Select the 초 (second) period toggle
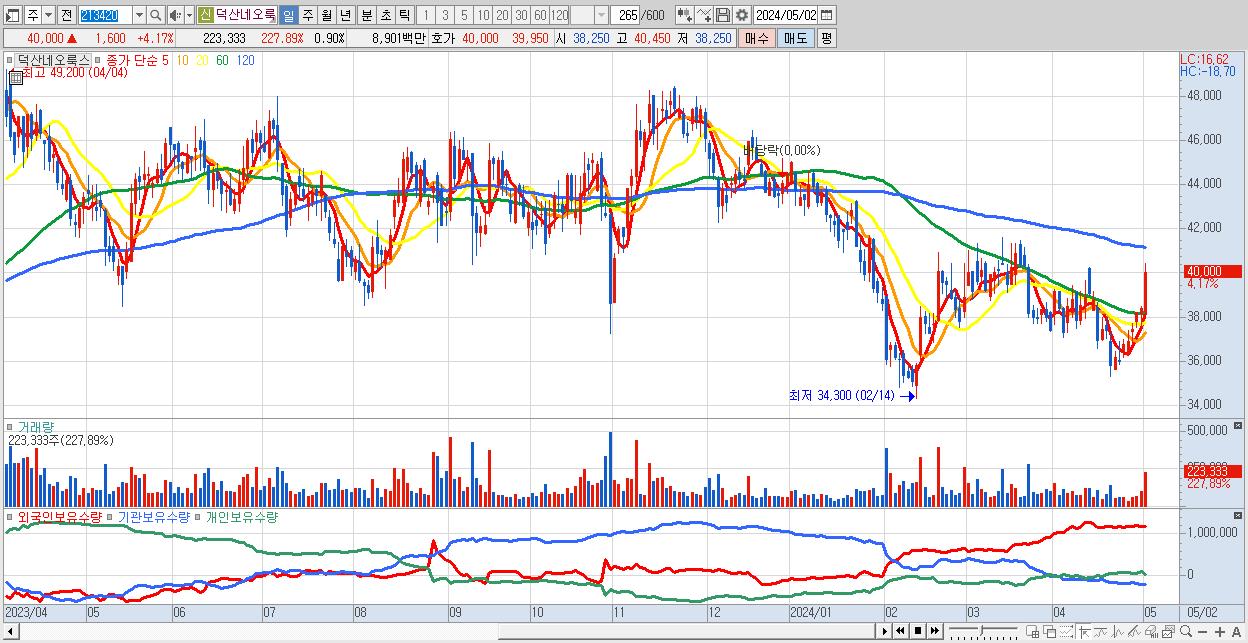Viewport: 1248px width, 643px height. [385, 15]
